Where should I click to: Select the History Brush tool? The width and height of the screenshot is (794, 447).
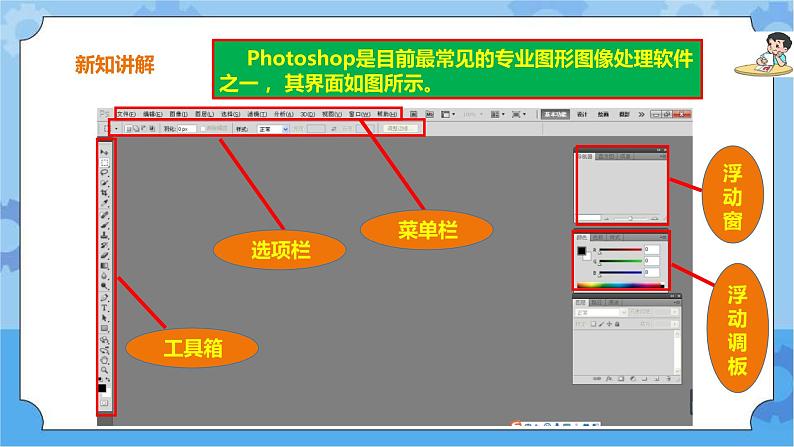(104, 245)
